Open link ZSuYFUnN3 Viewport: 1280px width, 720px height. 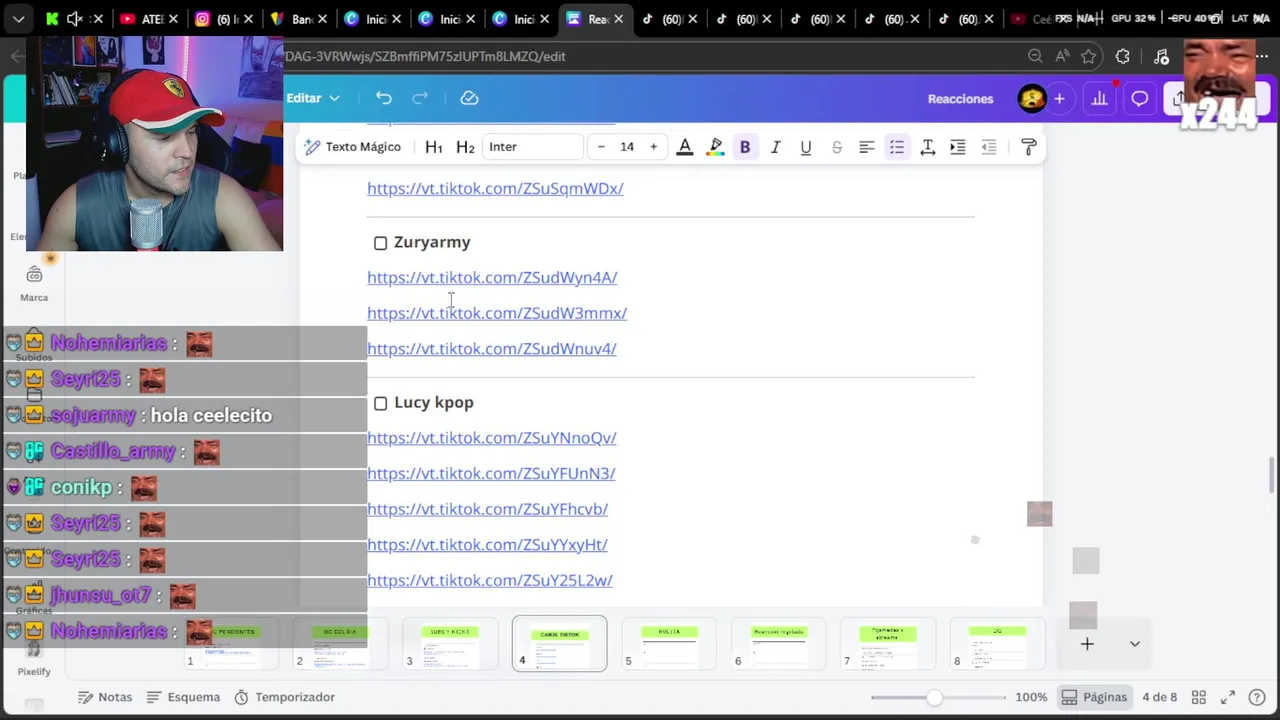pyautogui.click(x=491, y=473)
